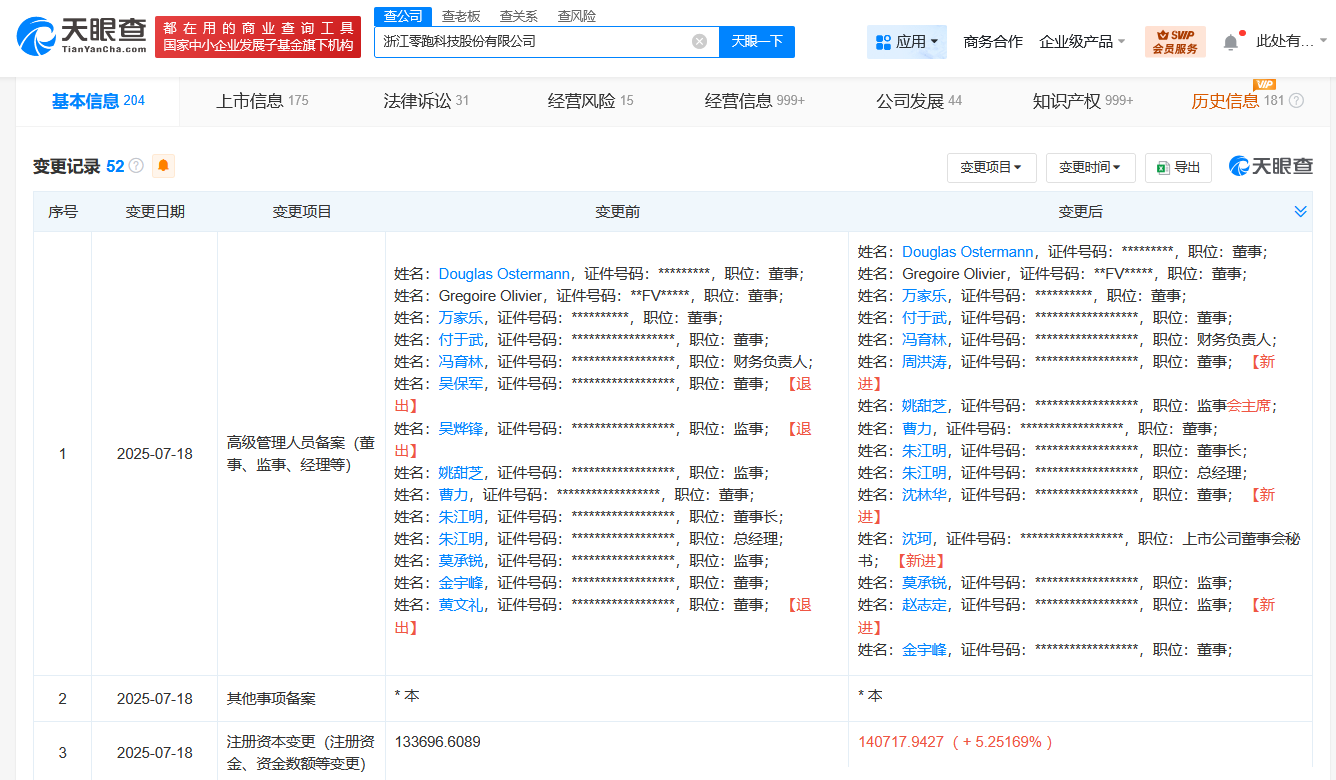1336x780 pixels.
Task: Clear the search box text
Action: tap(699, 41)
